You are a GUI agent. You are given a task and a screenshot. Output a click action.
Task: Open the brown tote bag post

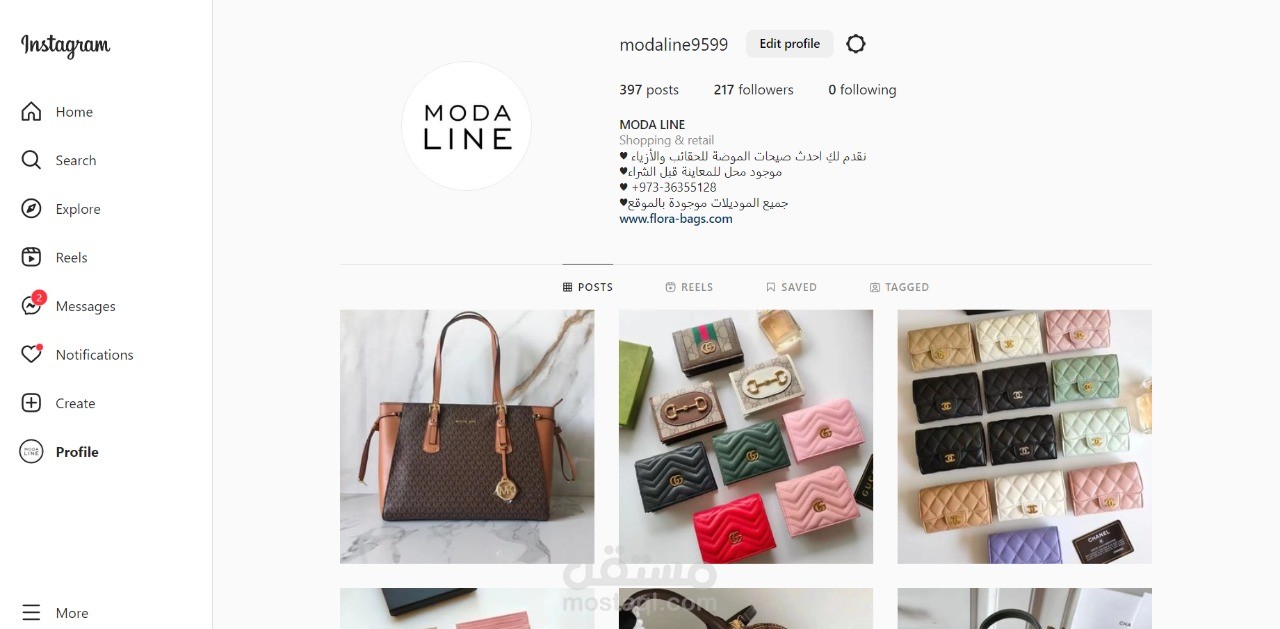[467, 437]
